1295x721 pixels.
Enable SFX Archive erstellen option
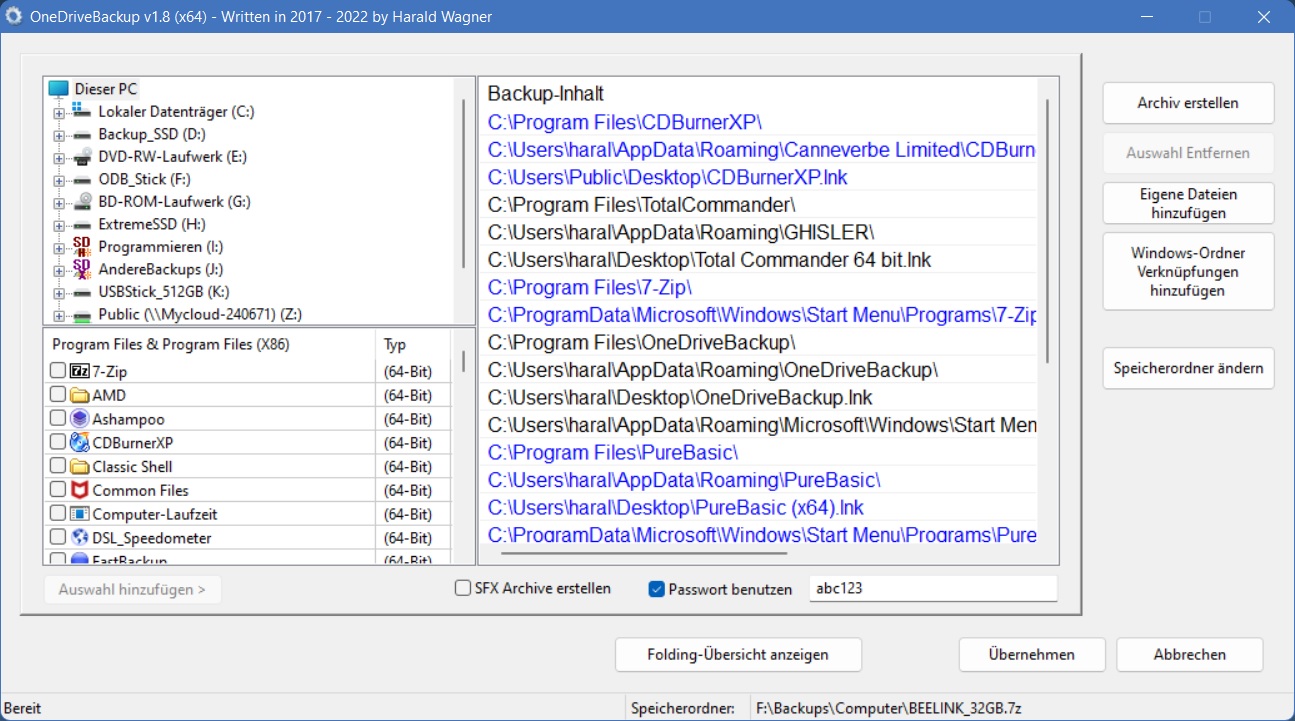[x=463, y=588]
